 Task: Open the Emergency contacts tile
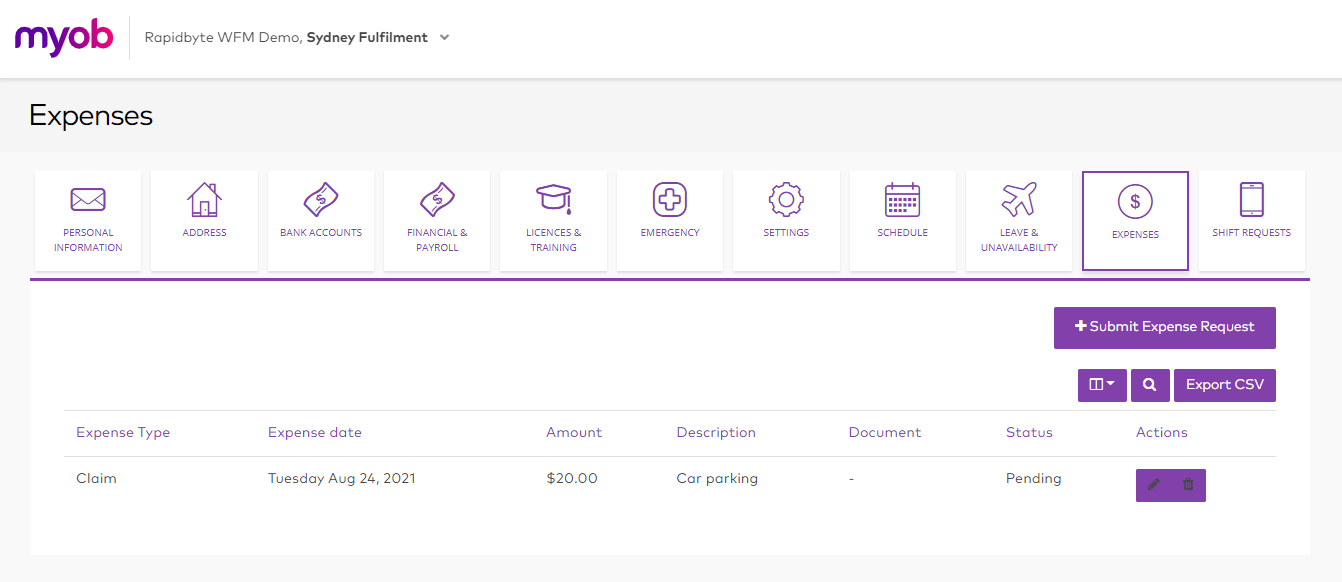pos(670,220)
